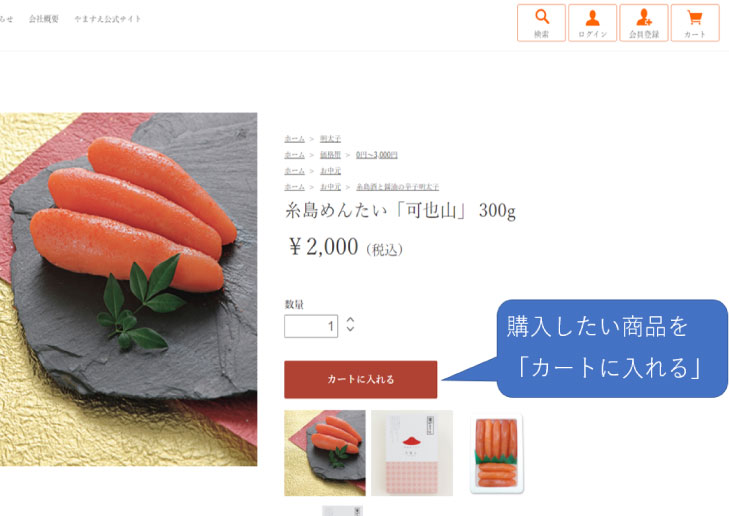Open the やますえ公式サイト menu link

point(107,19)
